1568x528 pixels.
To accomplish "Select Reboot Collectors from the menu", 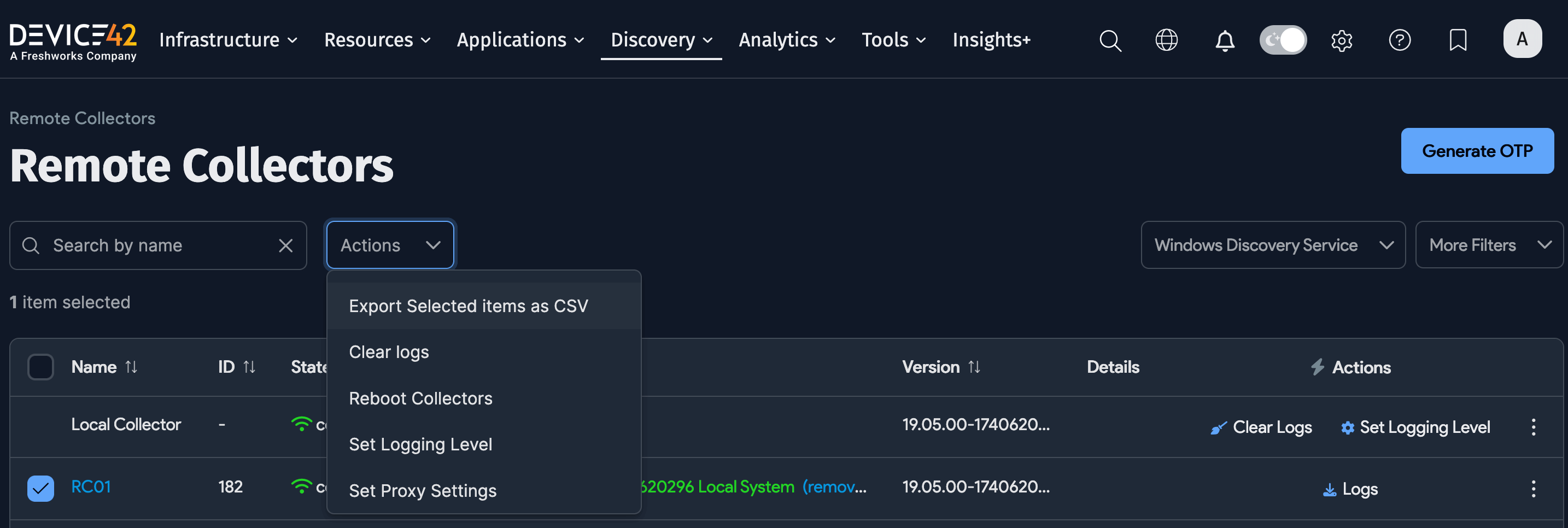I will 420,398.
